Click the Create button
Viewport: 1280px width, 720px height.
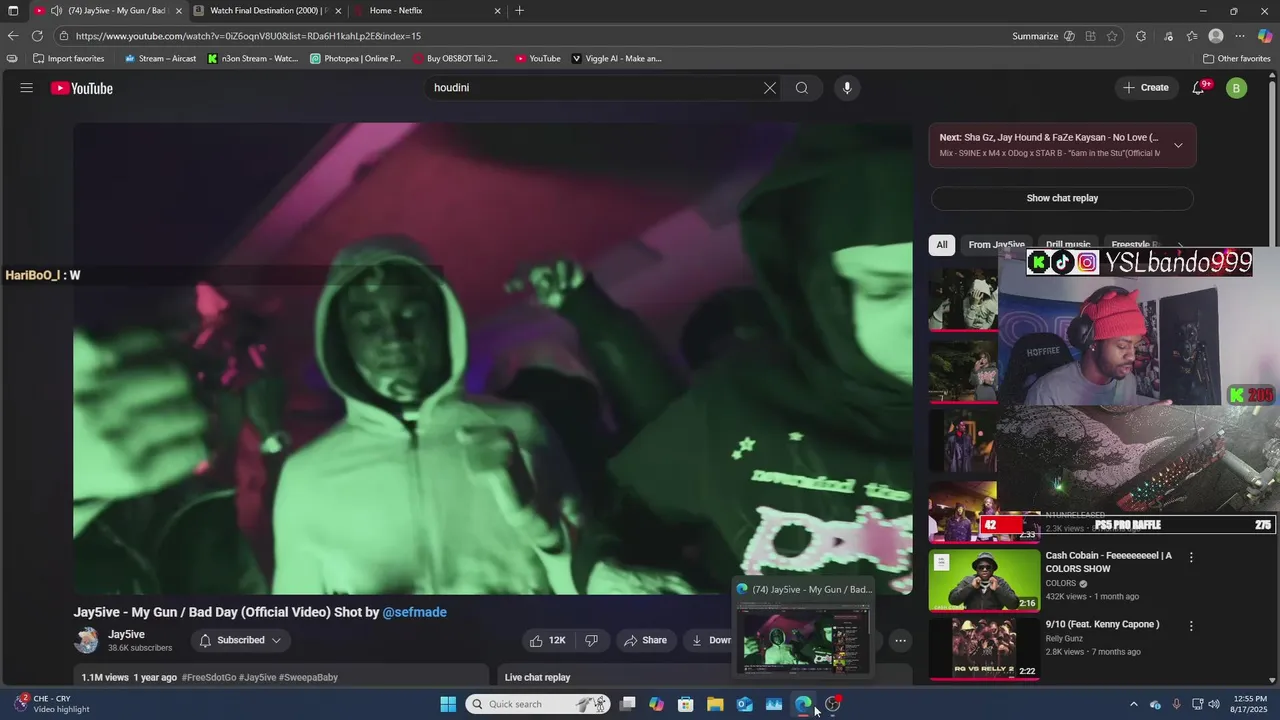pos(1146,88)
